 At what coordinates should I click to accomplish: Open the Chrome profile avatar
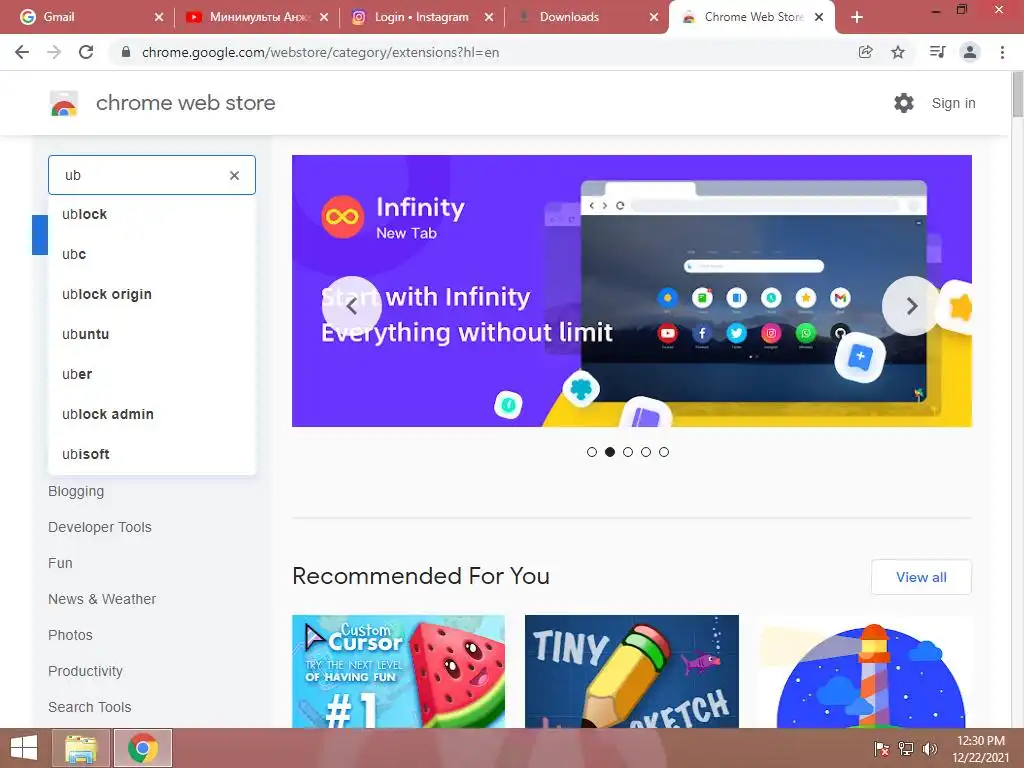970,52
